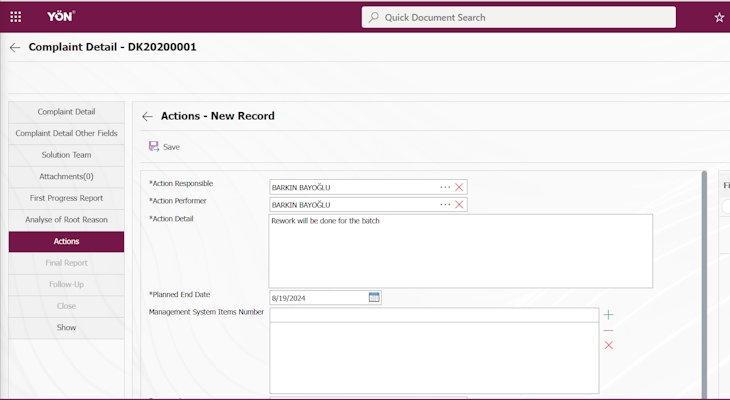Open the Attachments(0) tab

pos(67,176)
